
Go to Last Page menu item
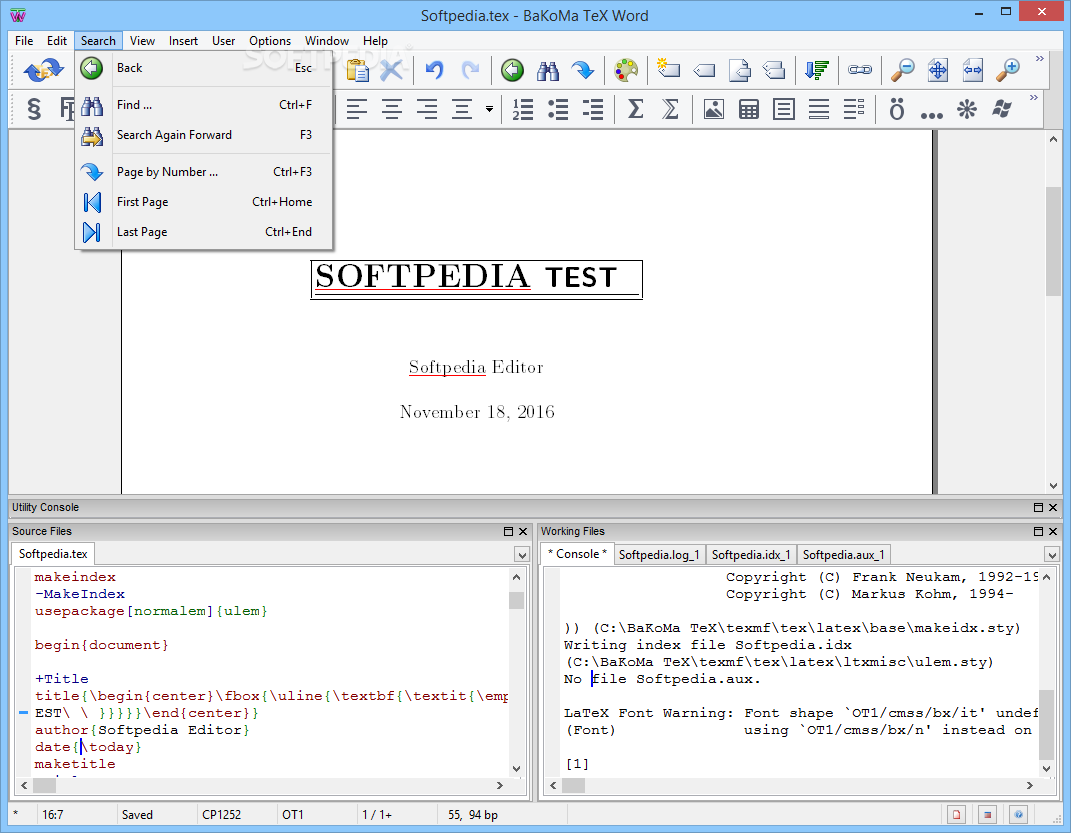(204, 231)
